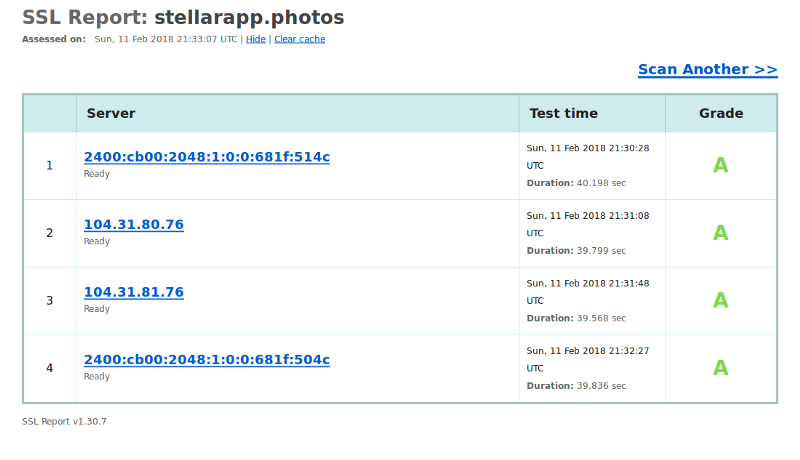Click the Hide link

(x=256, y=39)
